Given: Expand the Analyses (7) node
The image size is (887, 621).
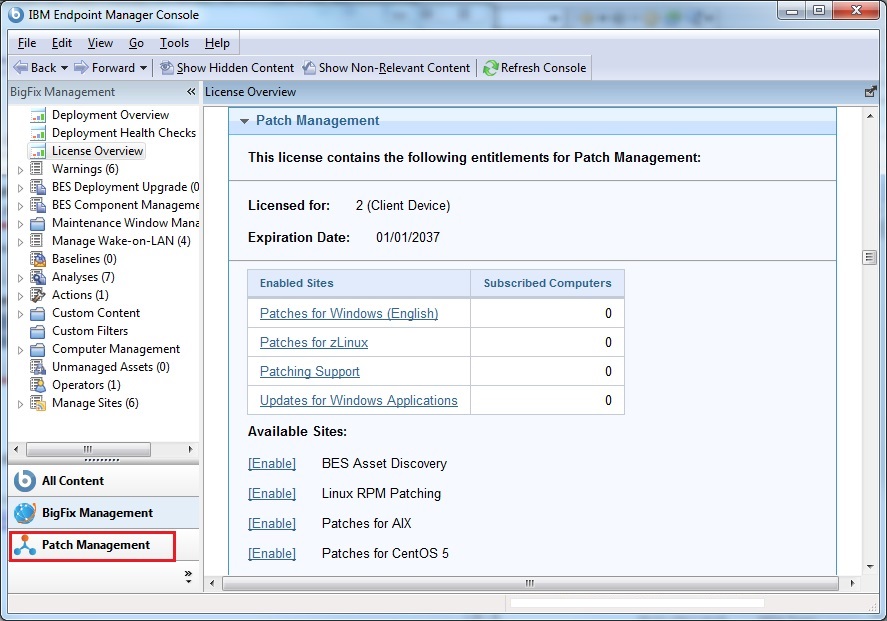Looking at the screenshot, I should tap(20, 278).
